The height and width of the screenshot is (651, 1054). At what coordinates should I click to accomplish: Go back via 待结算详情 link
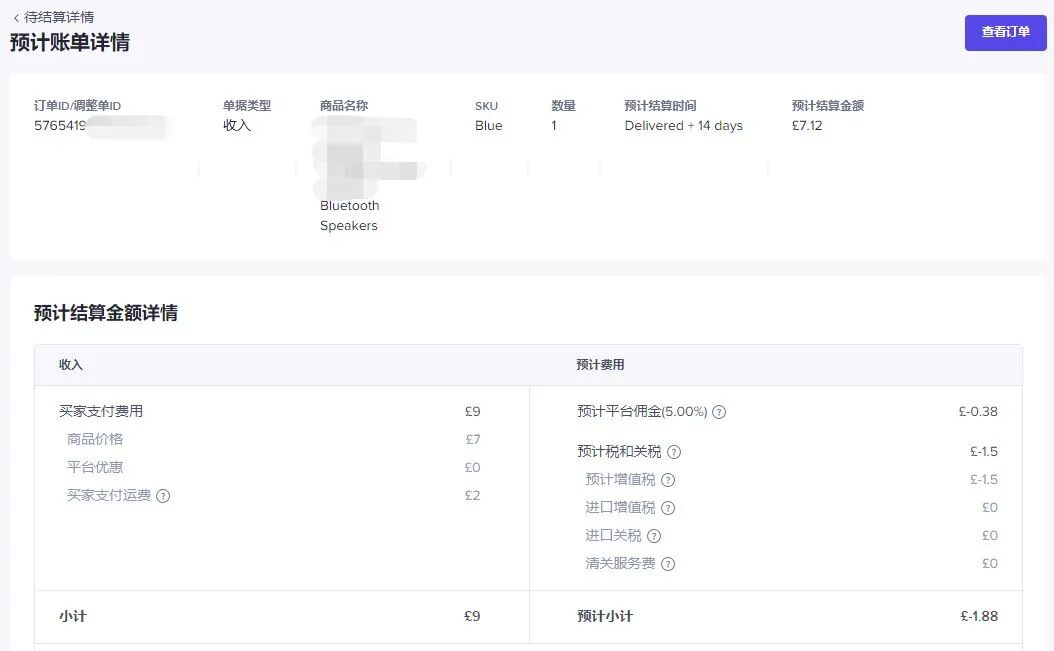(58, 17)
